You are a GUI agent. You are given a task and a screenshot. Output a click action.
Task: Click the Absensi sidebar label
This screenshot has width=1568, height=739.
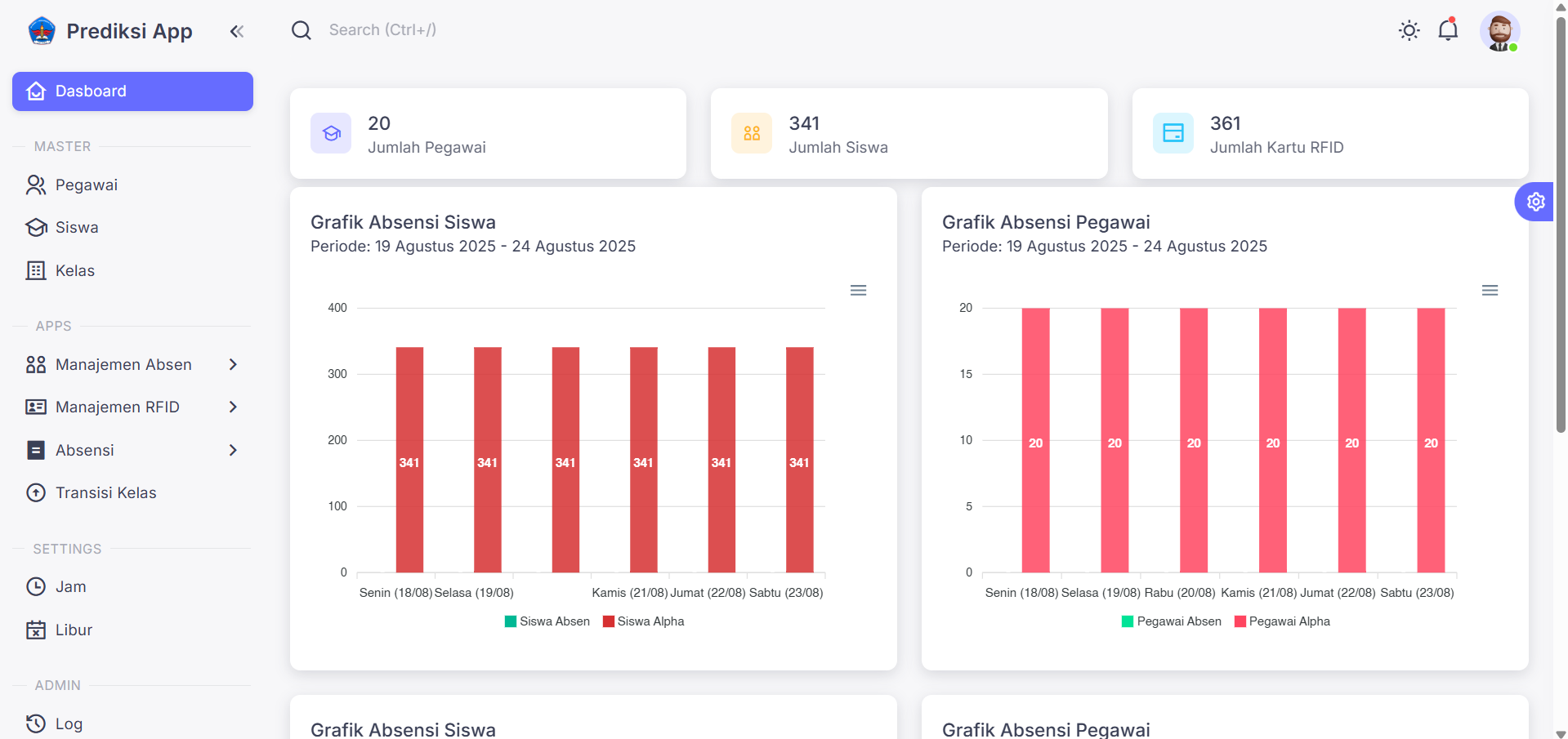click(x=85, y=451)
